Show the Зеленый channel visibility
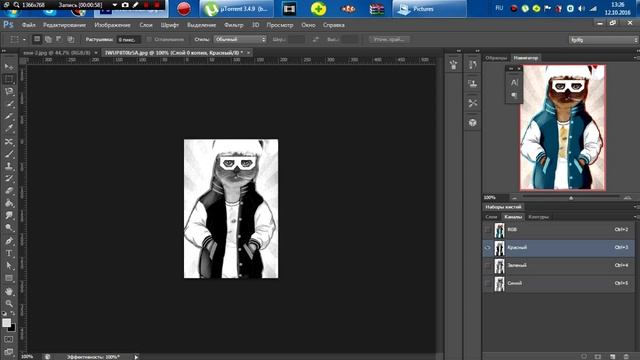Screen dimensions: 640x360 coord(487,266)
